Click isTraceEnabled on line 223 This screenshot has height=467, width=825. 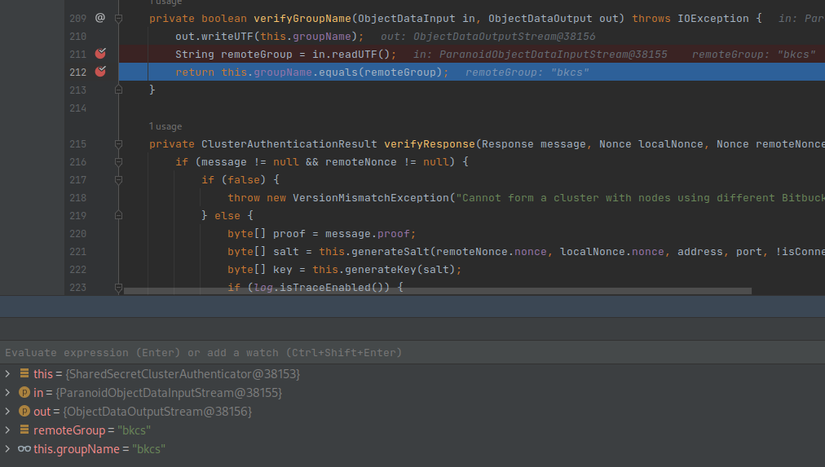point(325,287)
